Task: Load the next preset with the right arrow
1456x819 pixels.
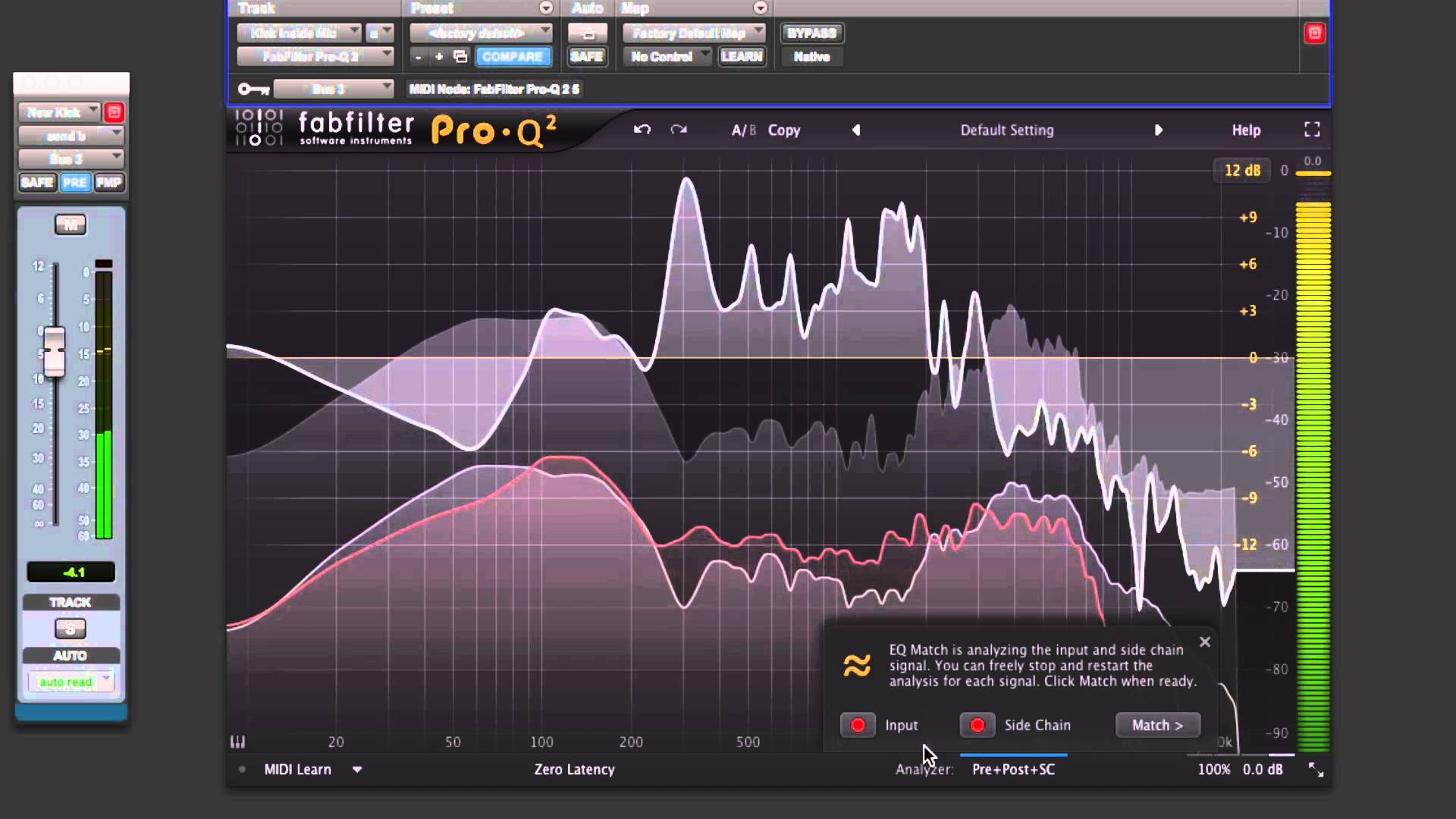Action: tap(1158, 130)
